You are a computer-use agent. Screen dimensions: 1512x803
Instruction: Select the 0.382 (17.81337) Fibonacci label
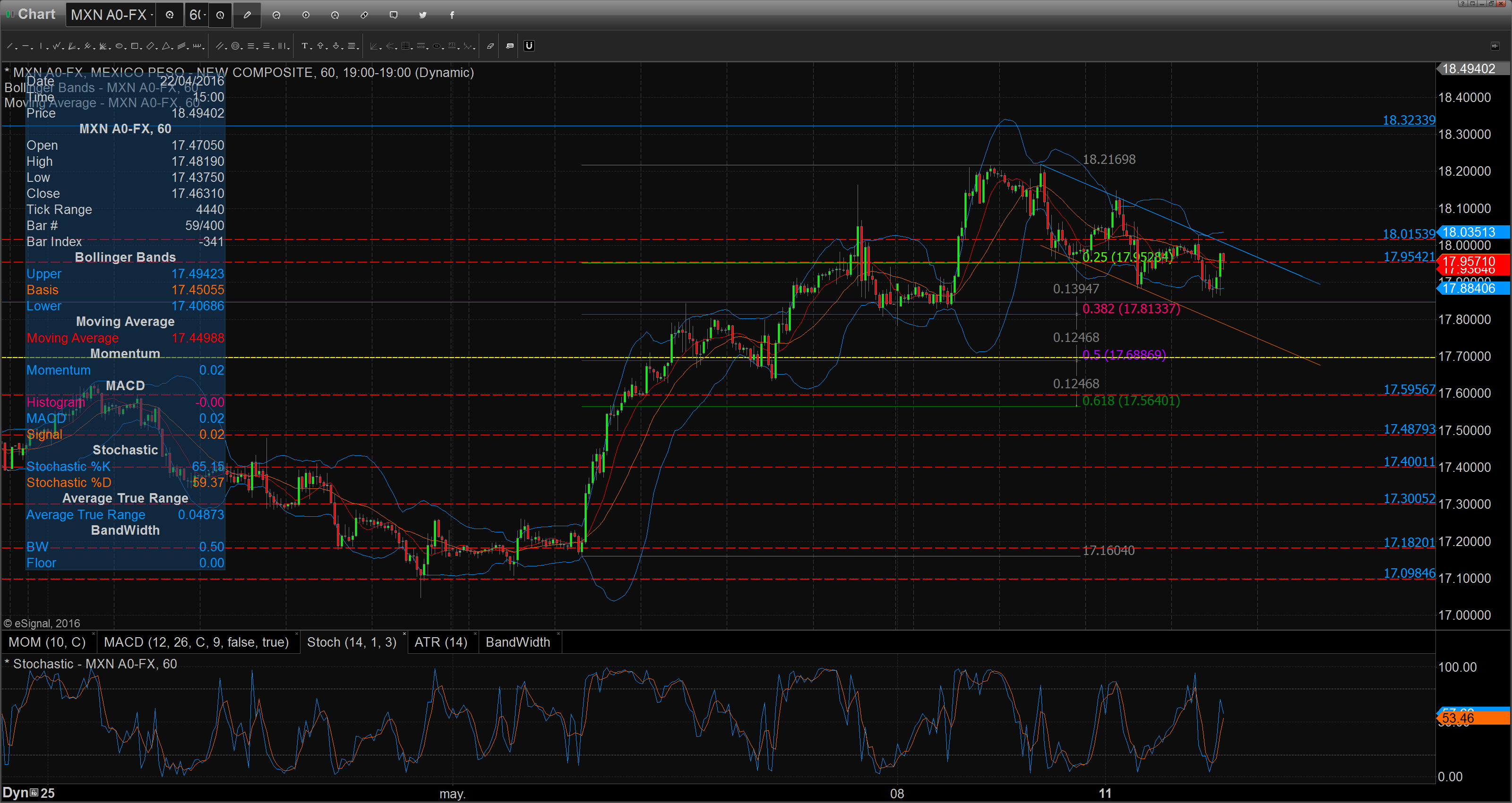tap(1131, 309)
